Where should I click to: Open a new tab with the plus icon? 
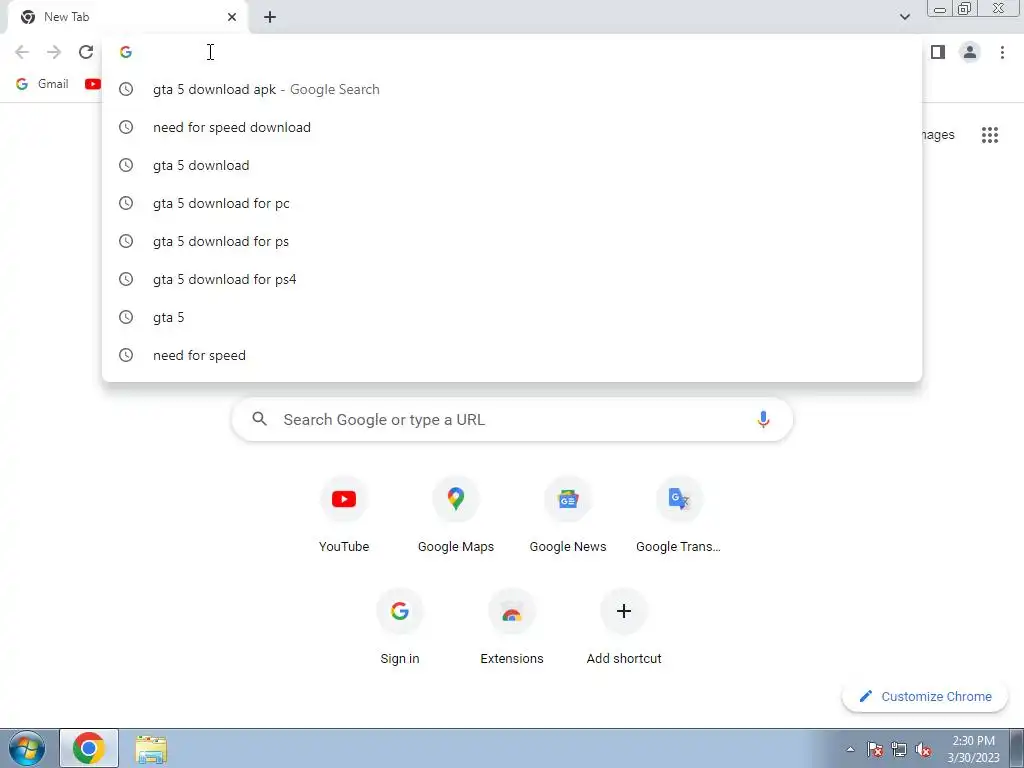(x=270, y=17)
